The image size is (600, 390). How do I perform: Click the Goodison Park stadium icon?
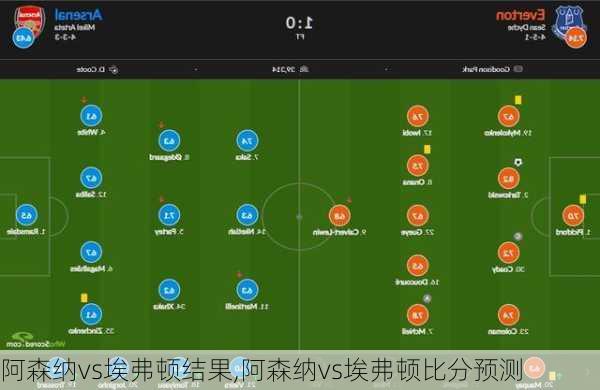(x=518, y=69)
